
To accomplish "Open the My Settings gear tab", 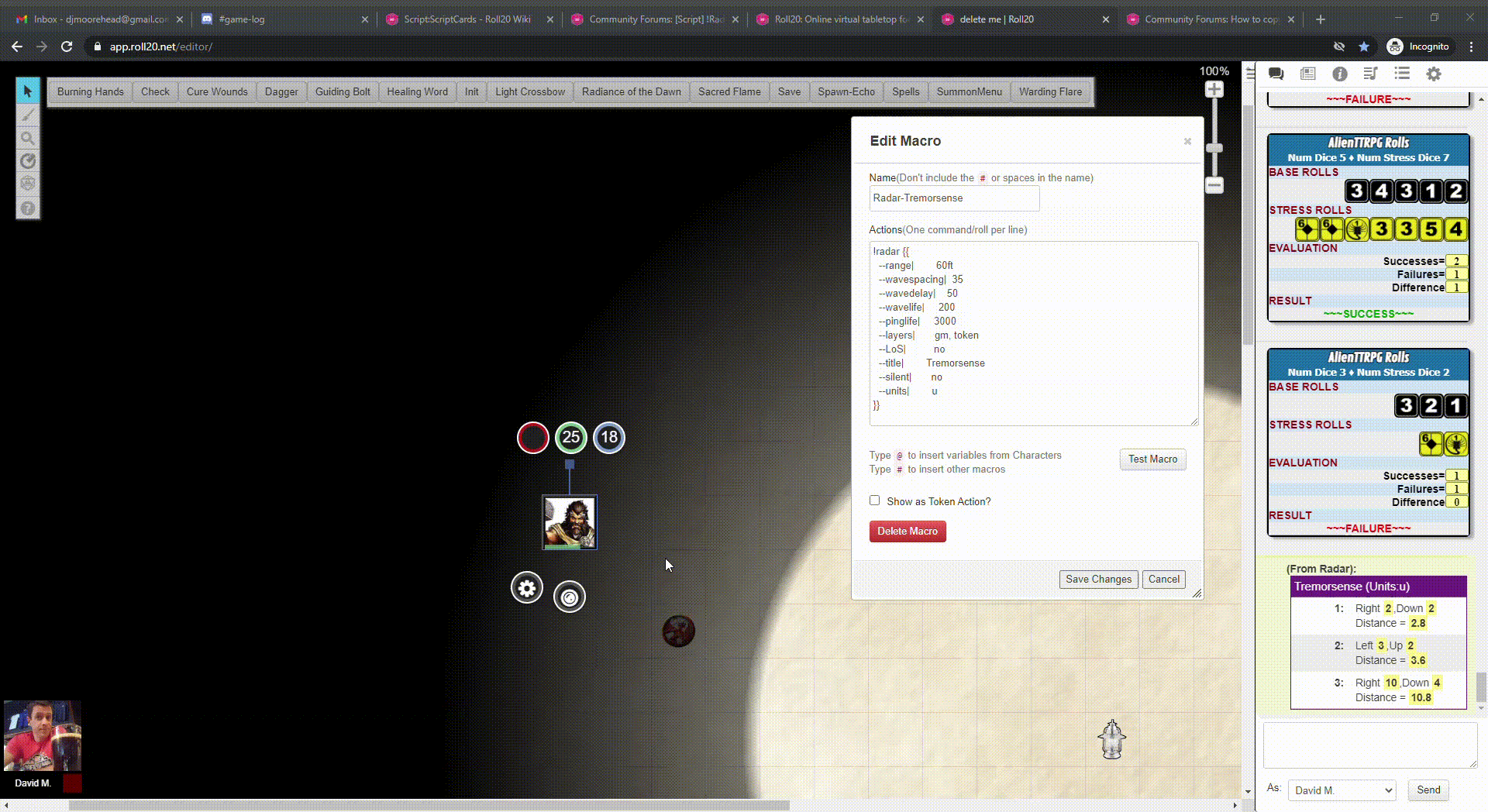I will (x=1433, y=74).
